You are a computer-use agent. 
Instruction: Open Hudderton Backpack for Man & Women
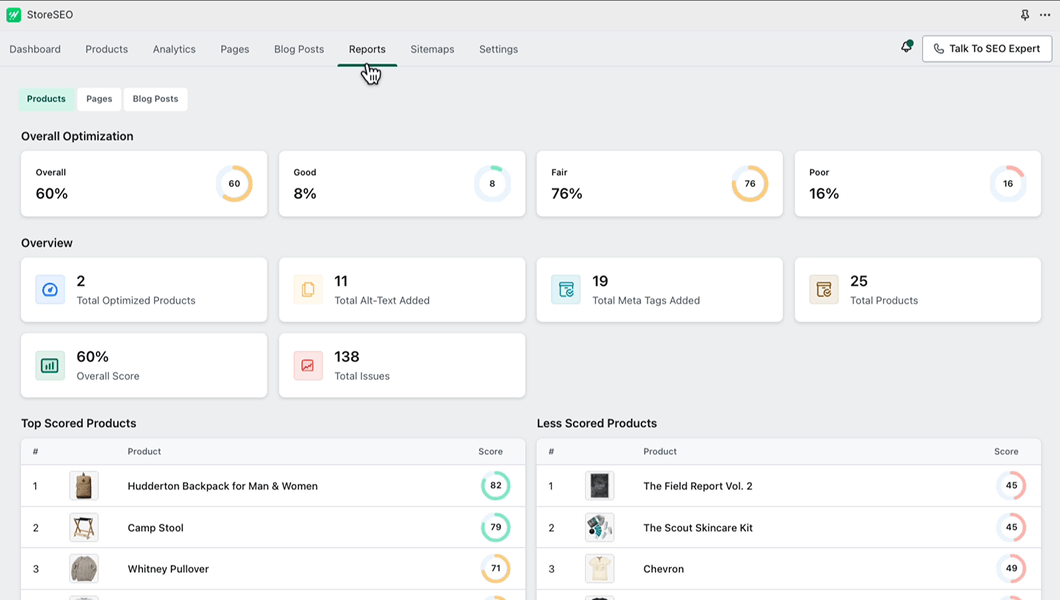(x=222, y=486)
